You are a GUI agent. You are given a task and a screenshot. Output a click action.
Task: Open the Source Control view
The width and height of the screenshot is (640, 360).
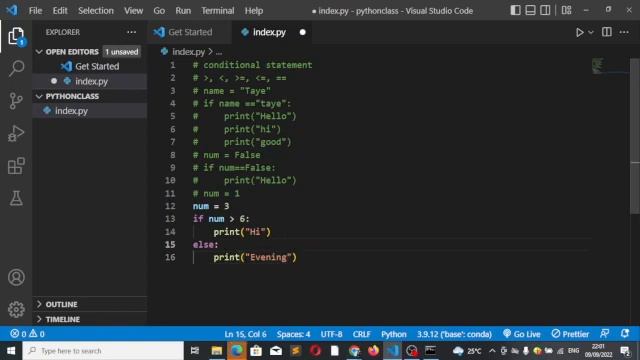pos(16,101)
